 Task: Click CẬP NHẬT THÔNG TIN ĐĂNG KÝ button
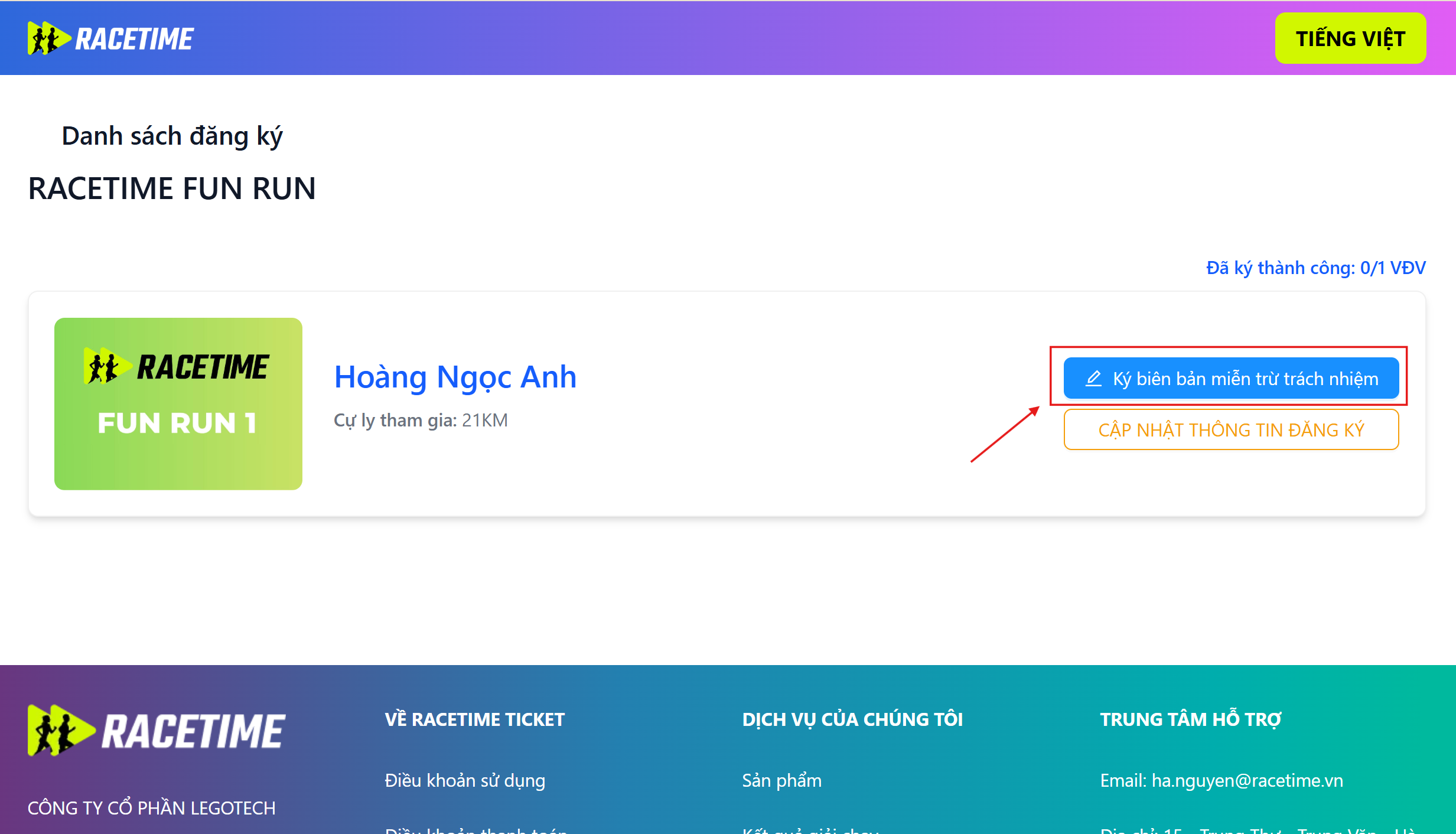[1231, 430]
